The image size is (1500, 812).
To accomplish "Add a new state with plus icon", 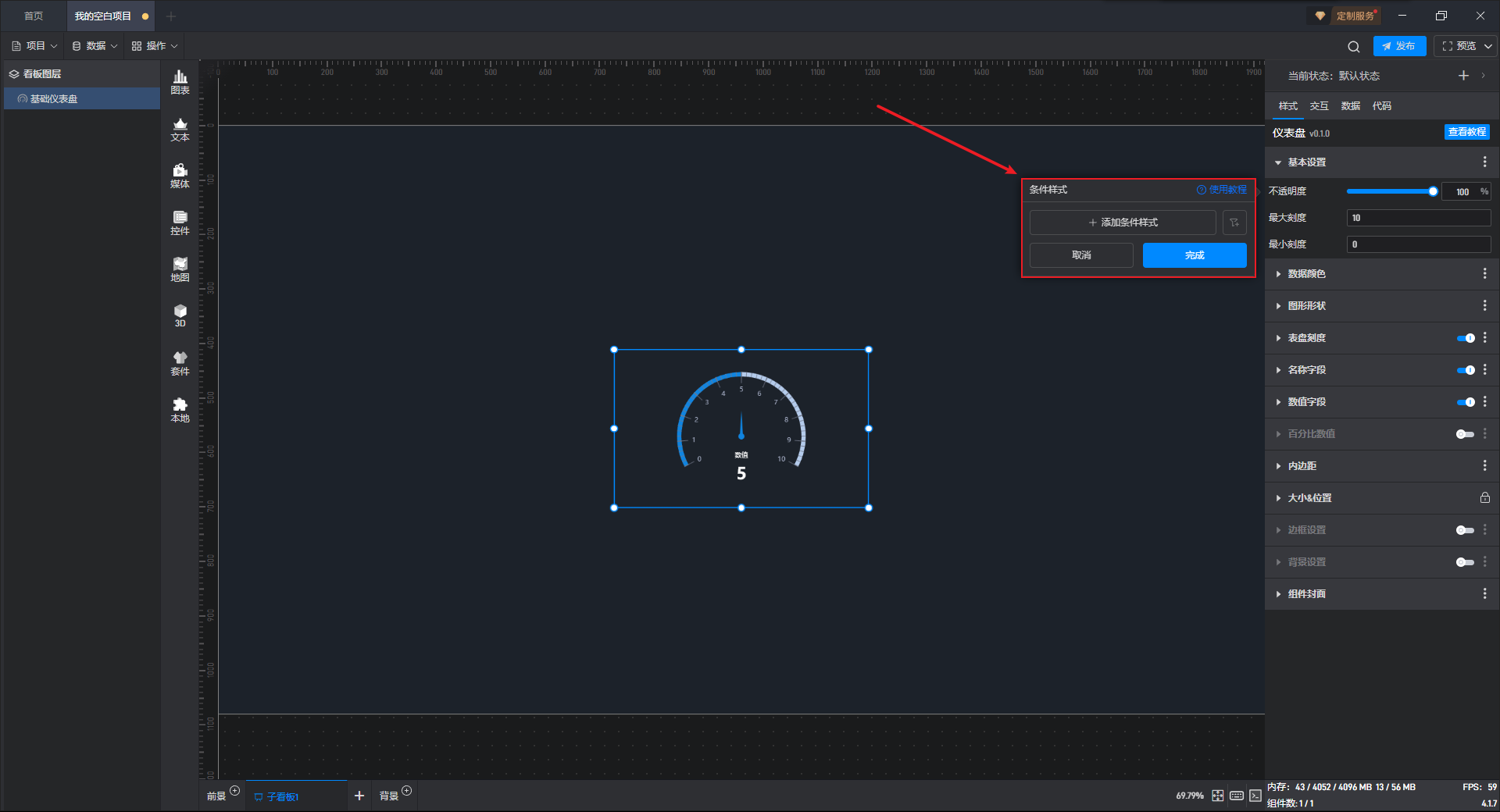I will click(x=1463, y=76).
